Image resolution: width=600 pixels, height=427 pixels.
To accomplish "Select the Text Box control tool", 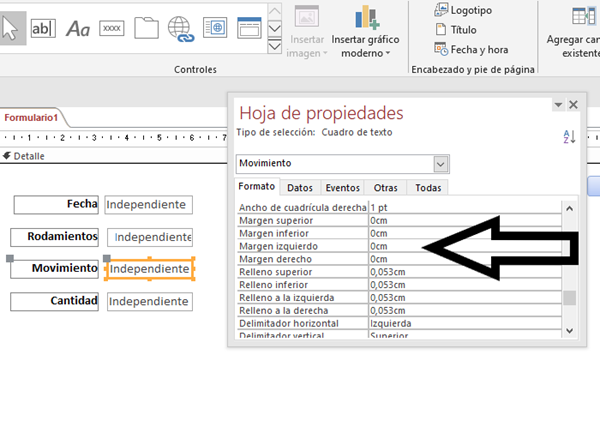I will pos(44,28).
